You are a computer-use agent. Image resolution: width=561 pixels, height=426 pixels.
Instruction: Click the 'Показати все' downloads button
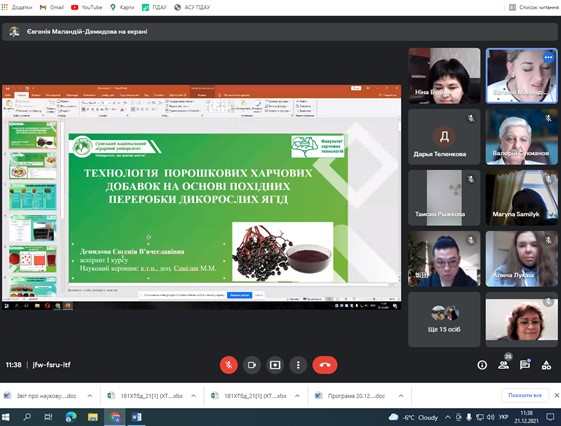coord(525,395)
